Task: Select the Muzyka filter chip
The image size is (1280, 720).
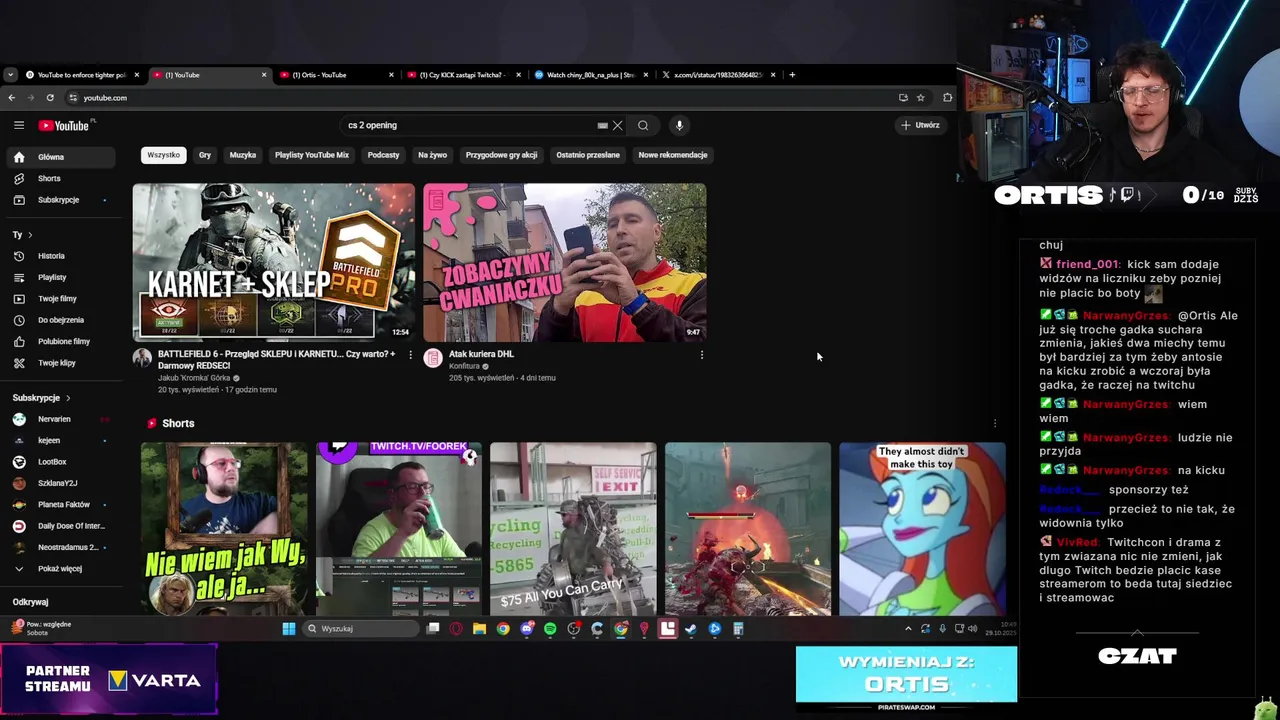Action: coord(243,155)
